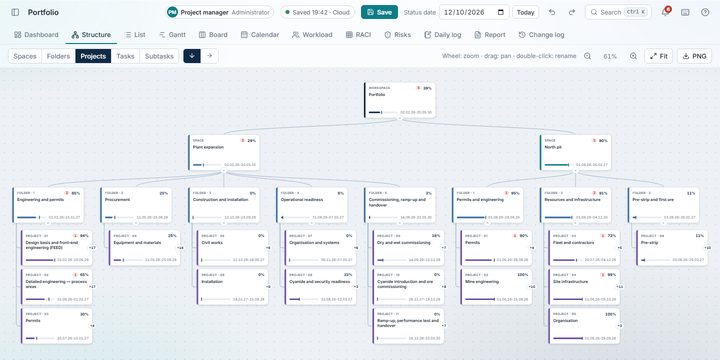Click the alert badge on Resources and infrastructure folder

pos(594,193)
